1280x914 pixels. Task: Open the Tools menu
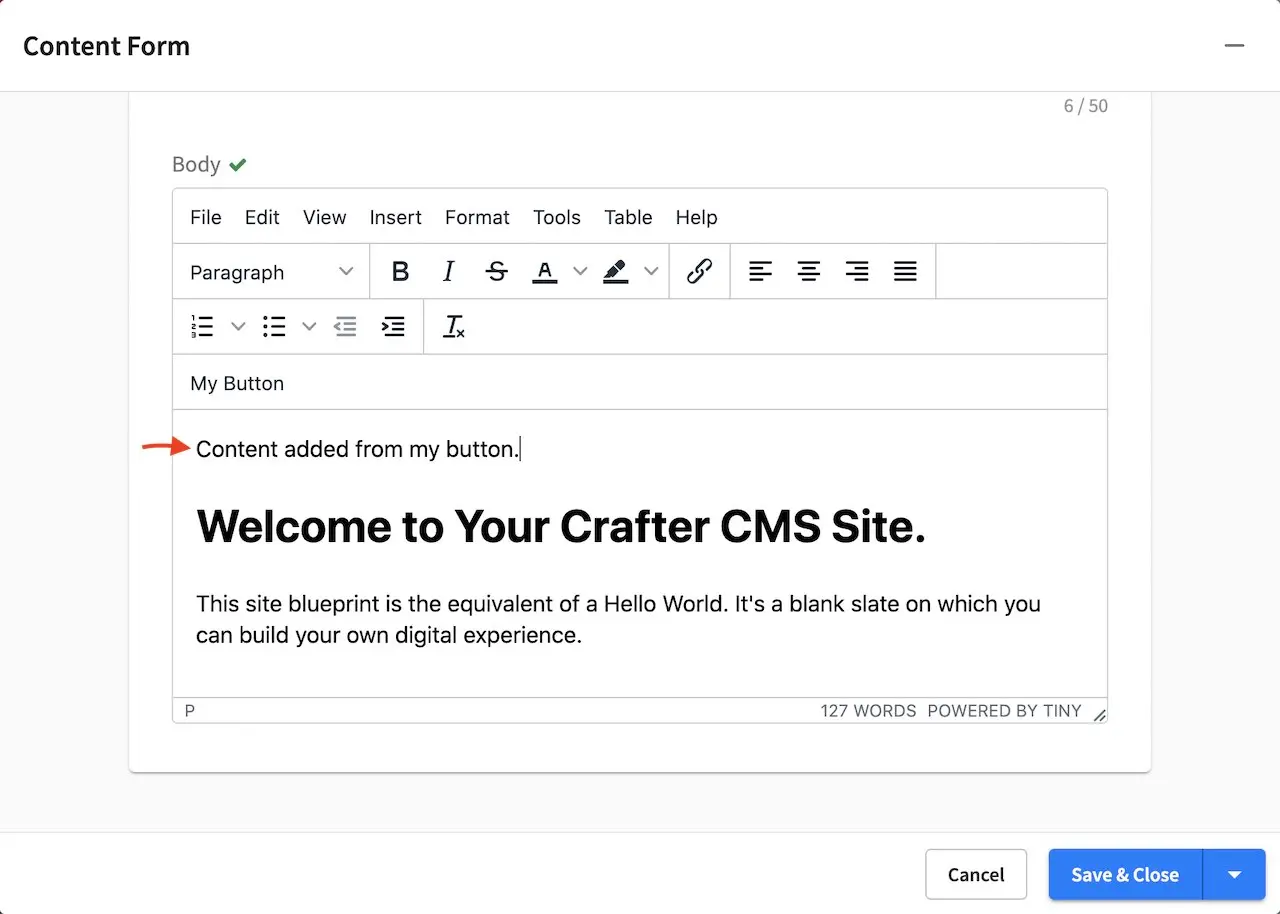[557, 217]
